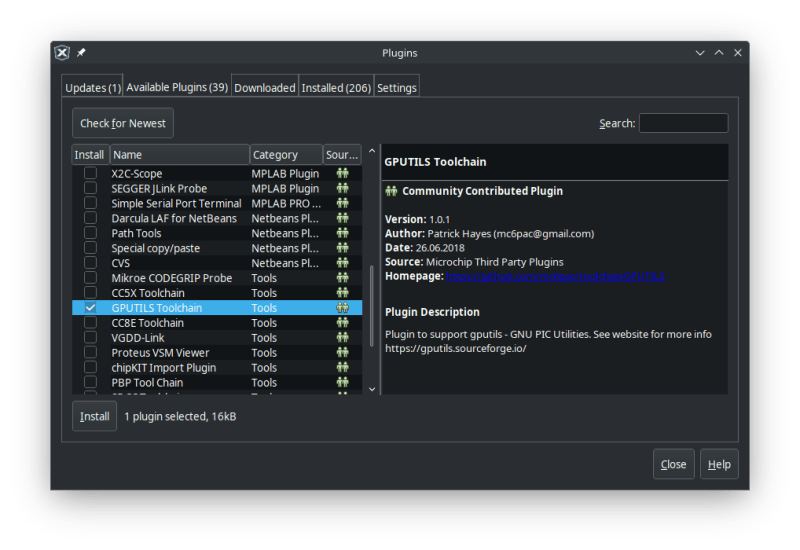This screenshot has width=800, height=550.
Task: Select the CVS plugin checkbox
Action: 90,262
